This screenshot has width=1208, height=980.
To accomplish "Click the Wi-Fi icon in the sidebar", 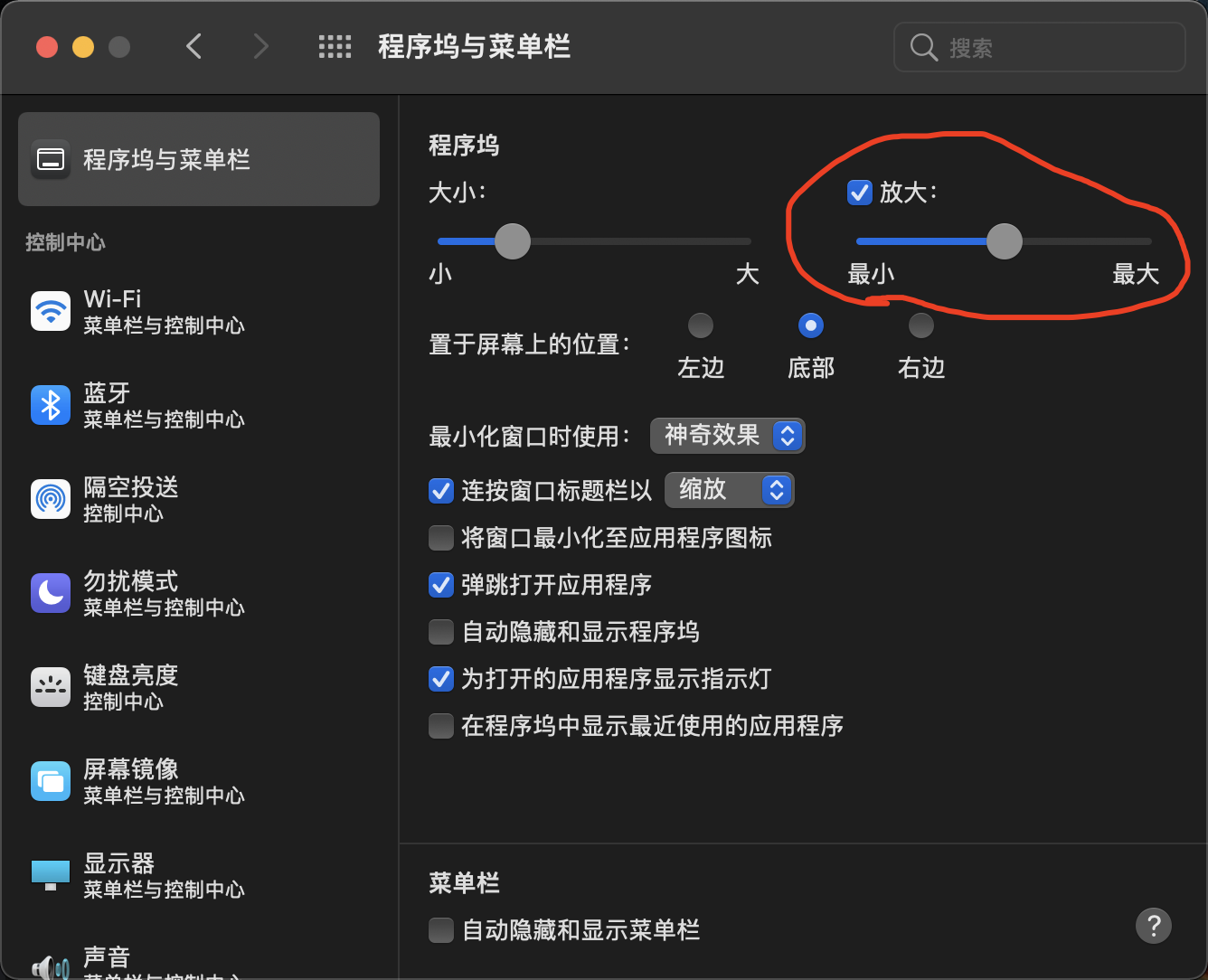I will click(51, 312).
